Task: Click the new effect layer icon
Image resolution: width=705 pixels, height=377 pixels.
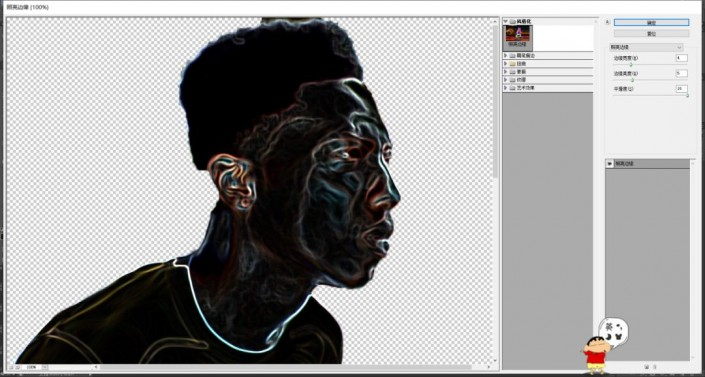Action: pyautogui.click(x=646, y=366)
